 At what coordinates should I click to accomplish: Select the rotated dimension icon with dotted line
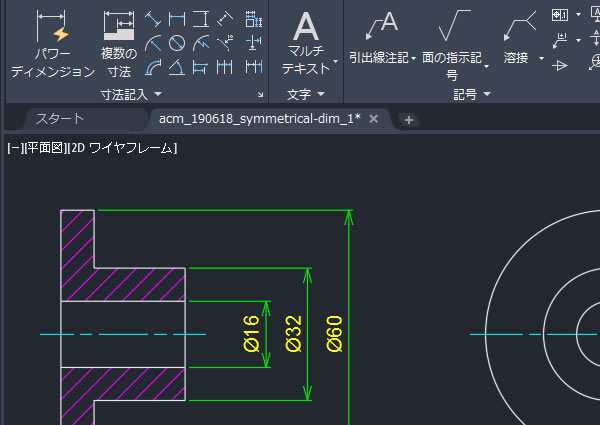point(225,19)
